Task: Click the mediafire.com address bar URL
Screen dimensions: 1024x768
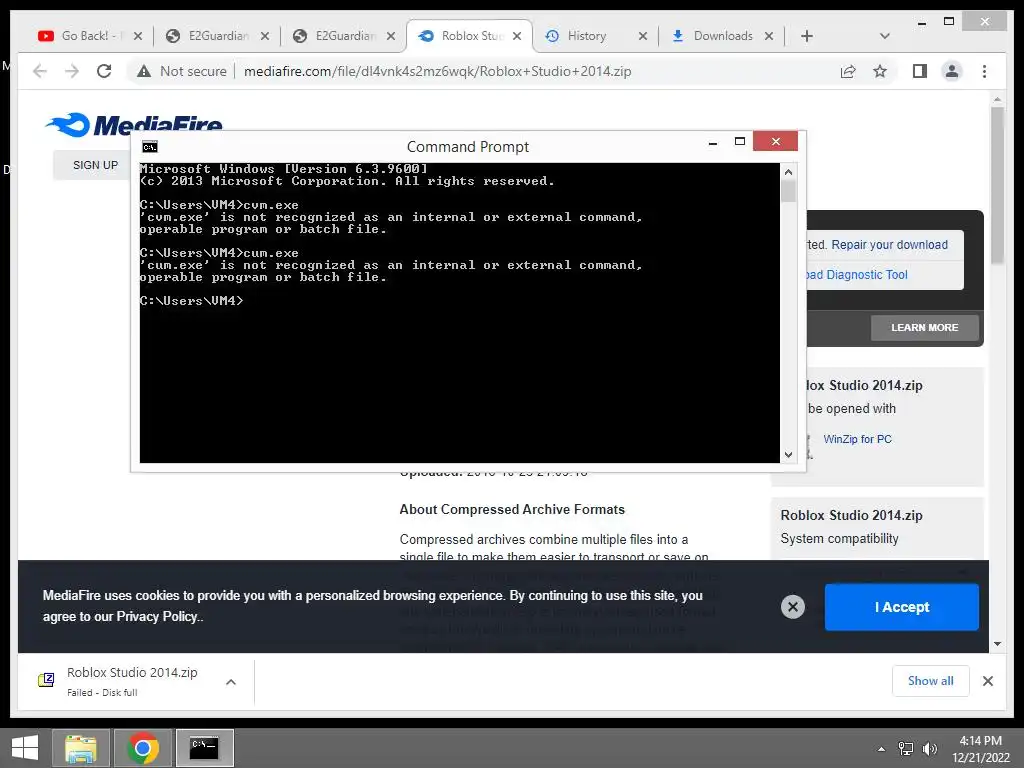Action: 437,71
